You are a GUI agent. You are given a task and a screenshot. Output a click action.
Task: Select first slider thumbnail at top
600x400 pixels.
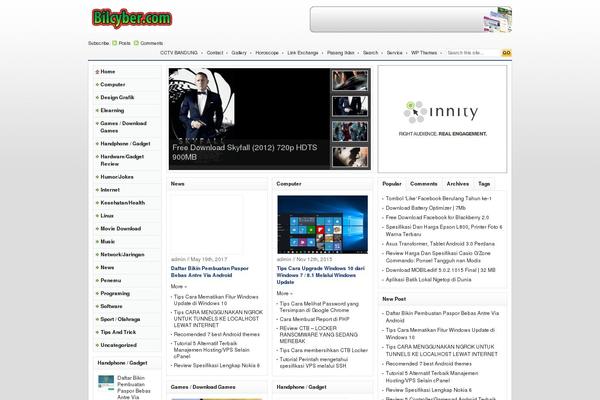pyautogui.click(x=350, y=81)
